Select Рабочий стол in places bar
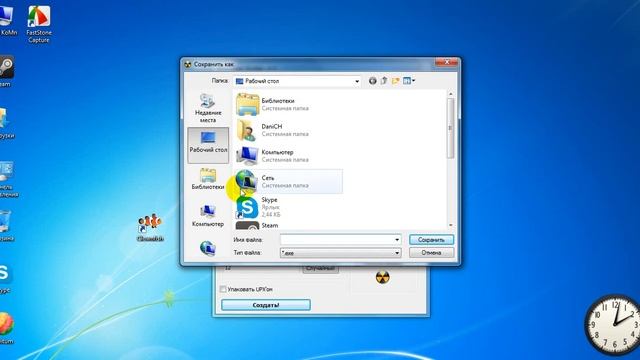The image size is (640, 360). pos(208,145)
